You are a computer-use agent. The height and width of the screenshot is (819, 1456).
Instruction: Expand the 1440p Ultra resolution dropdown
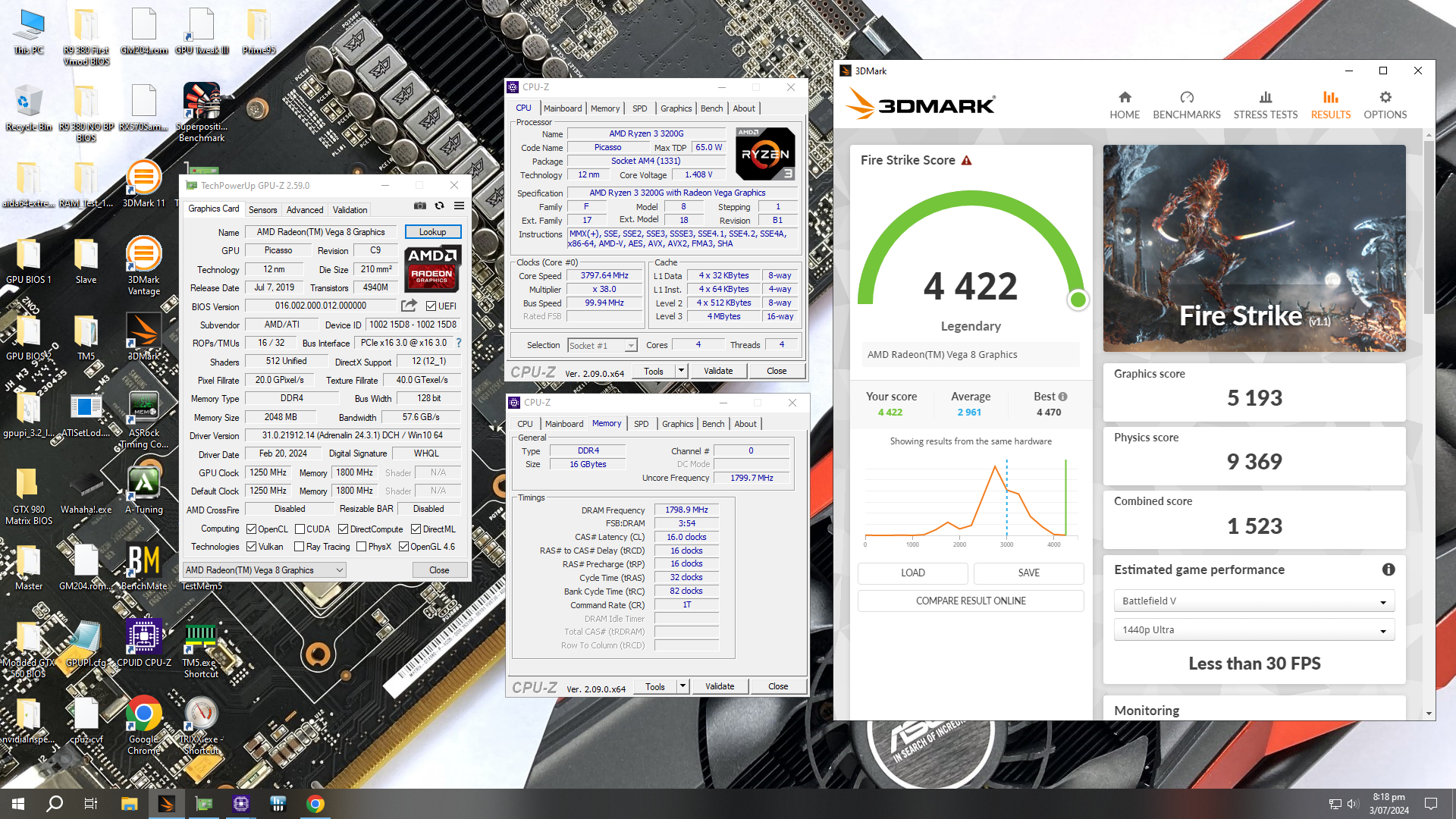point(1382,630)
